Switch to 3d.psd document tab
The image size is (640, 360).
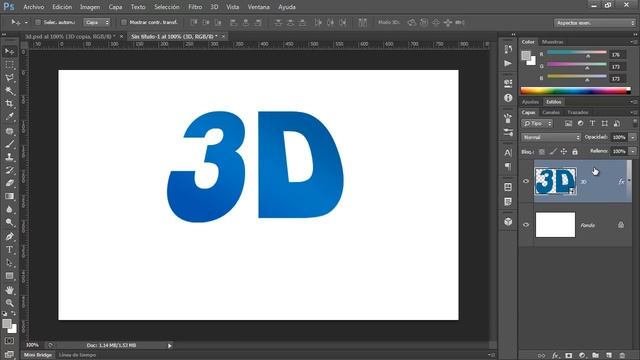coord(70,36)
